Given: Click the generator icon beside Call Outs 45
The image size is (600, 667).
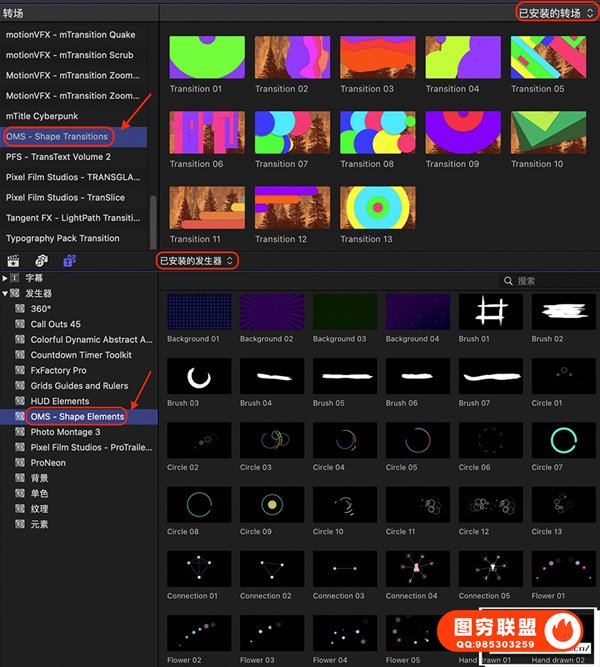Looking at the screenshot, I should tap(20, 324).
